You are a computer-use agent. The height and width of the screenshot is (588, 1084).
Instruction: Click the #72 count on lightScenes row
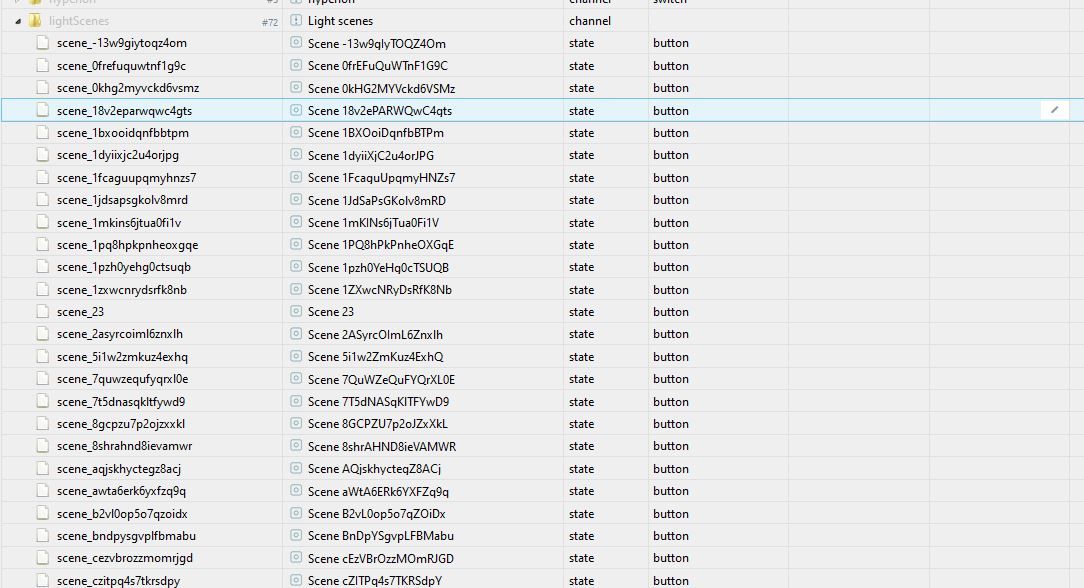(x=270, y=22)
